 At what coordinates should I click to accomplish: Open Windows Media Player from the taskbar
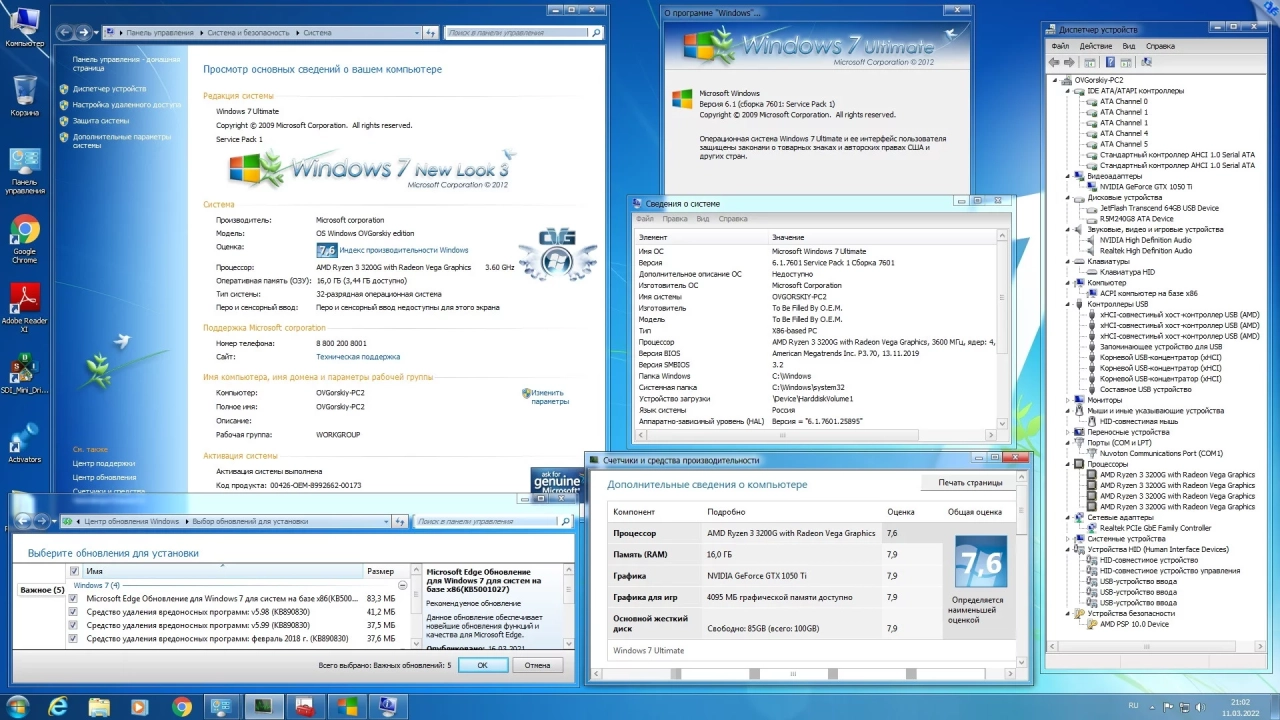coord(140,707)
